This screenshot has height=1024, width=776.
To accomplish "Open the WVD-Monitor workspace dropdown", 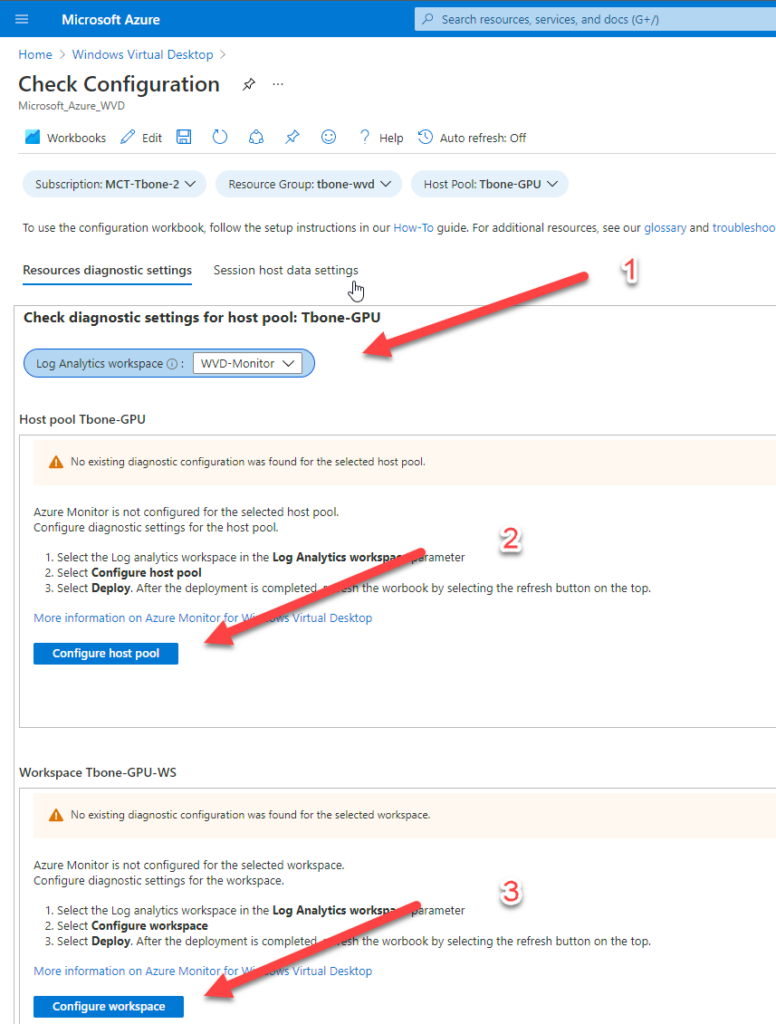I will tap(248, 364).
